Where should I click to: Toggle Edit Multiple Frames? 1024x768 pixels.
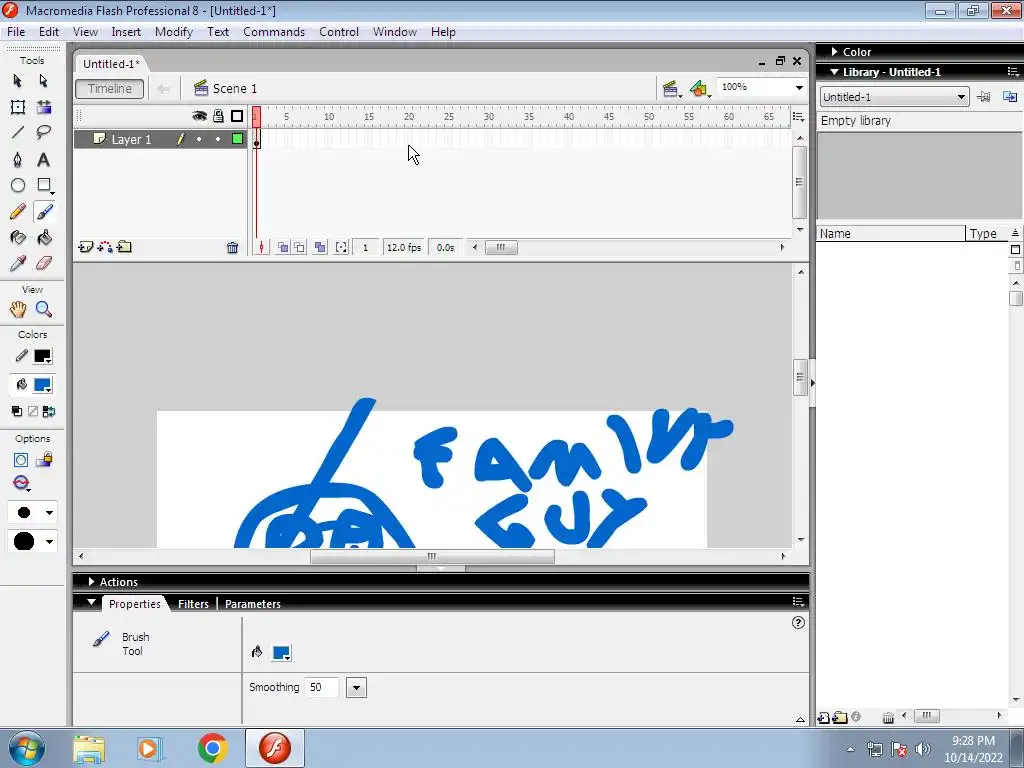[x=320, y=248]
